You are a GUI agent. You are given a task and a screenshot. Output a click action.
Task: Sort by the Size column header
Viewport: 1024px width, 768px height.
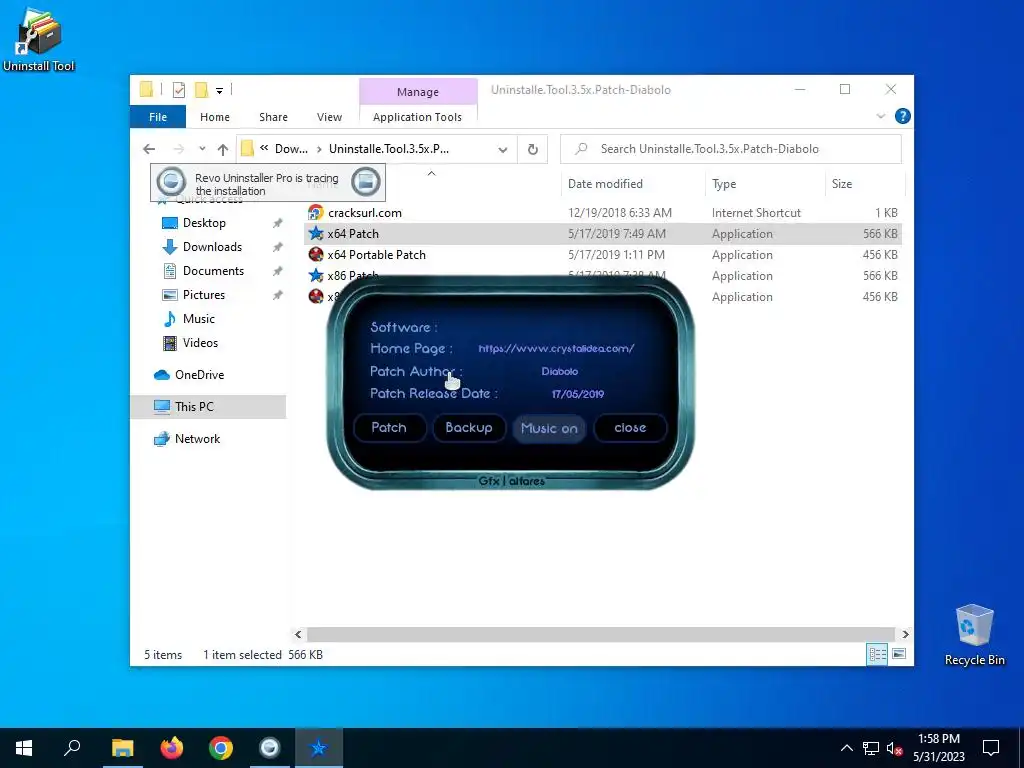point(842,184)
